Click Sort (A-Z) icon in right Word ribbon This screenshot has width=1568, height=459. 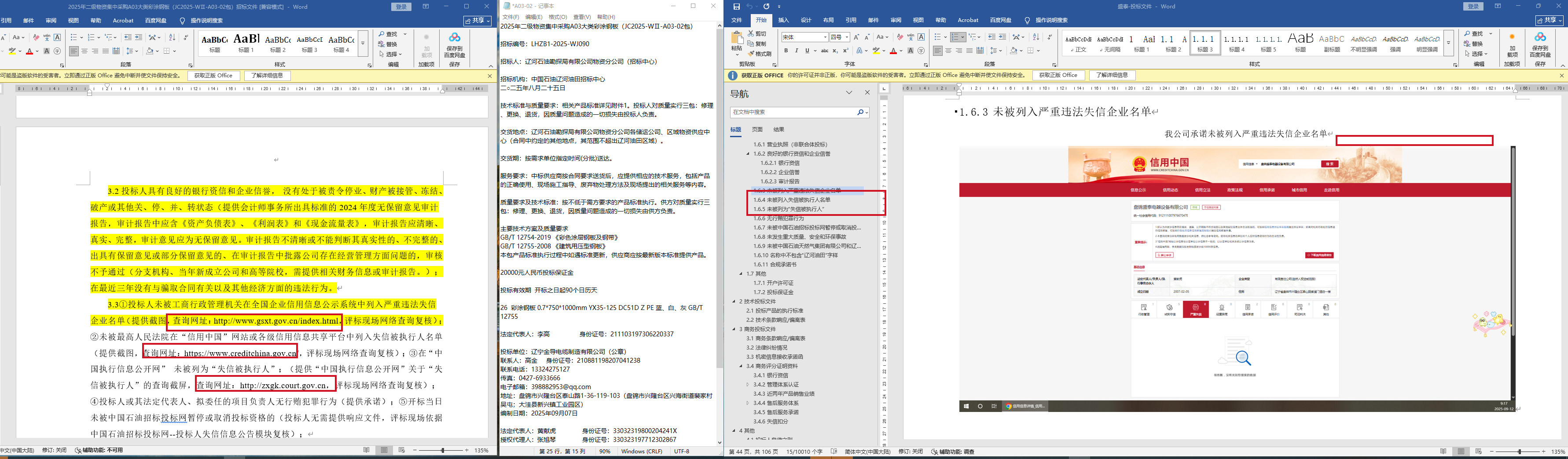(x=1037, y=37)
